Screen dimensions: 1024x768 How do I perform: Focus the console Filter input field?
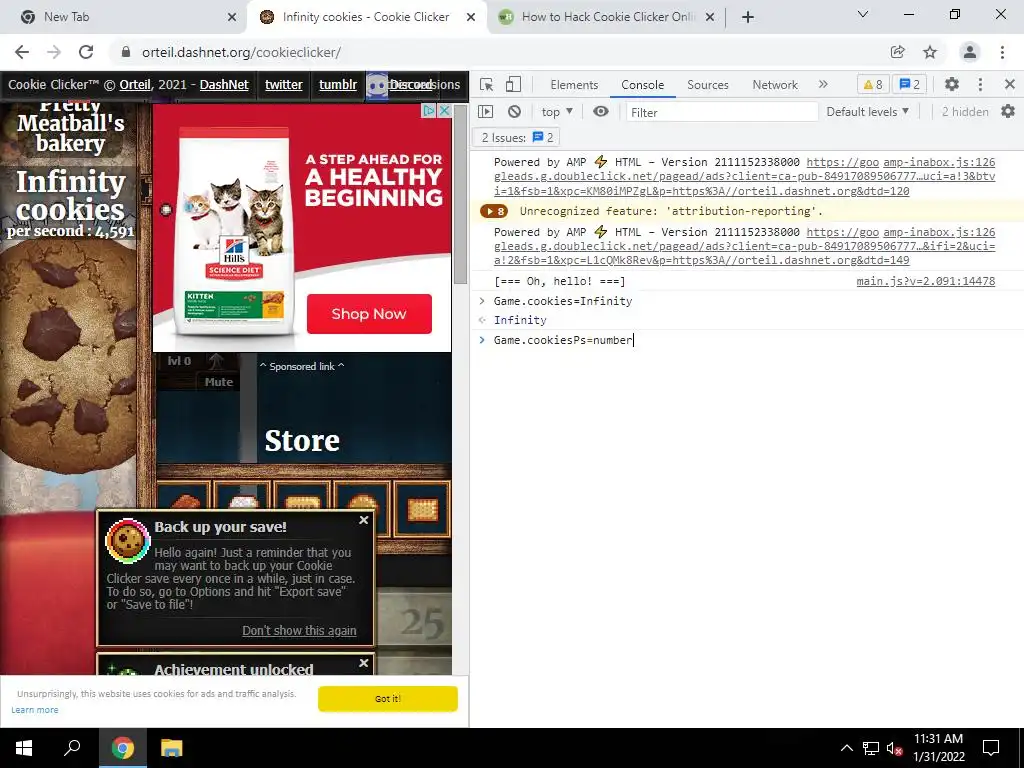point(722,112)
